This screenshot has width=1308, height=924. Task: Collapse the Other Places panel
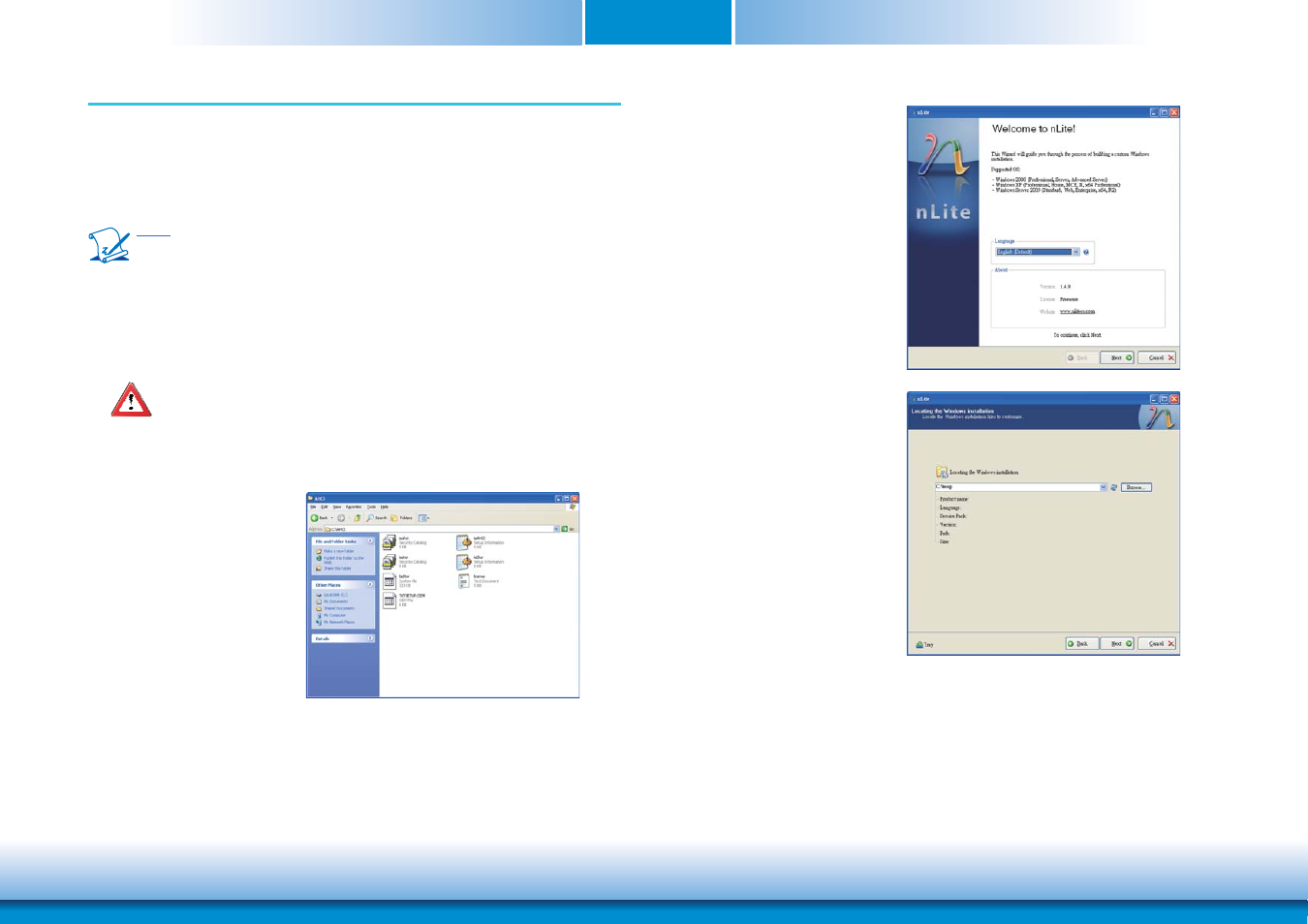(370, 585)
